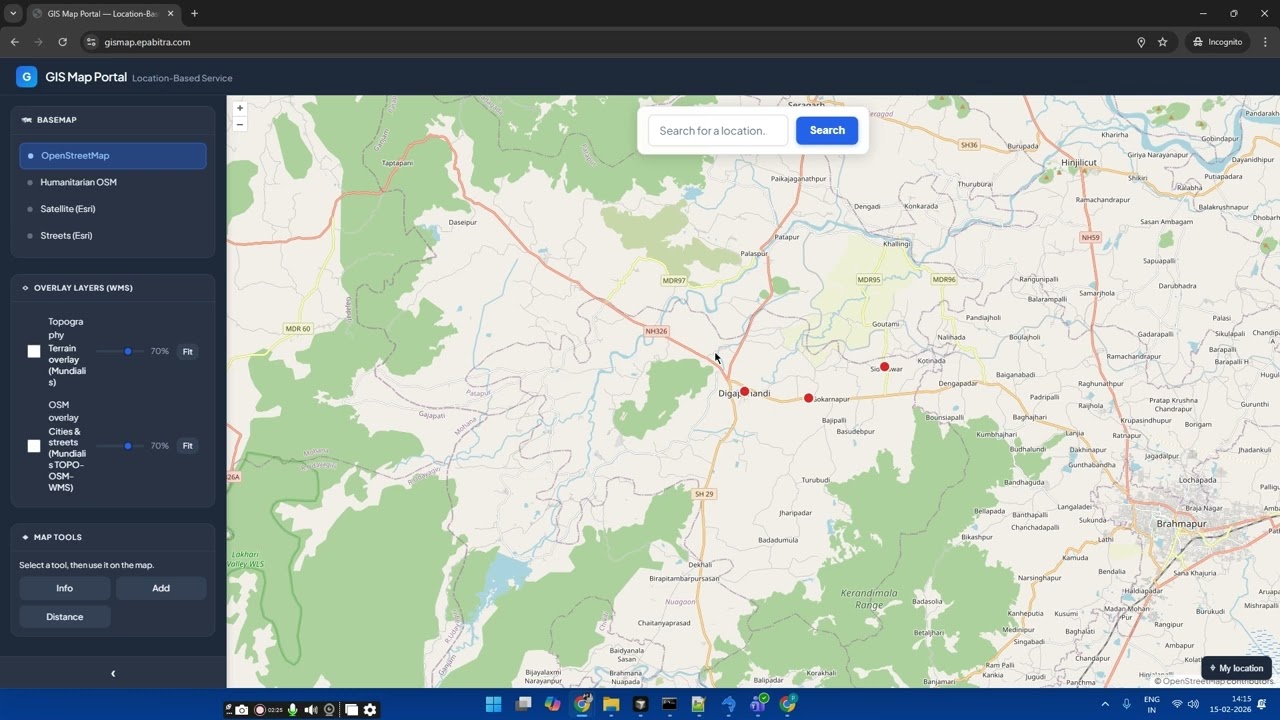Select the Add map tool
The height and width of the screenshot is (720, 1280).
161,588
